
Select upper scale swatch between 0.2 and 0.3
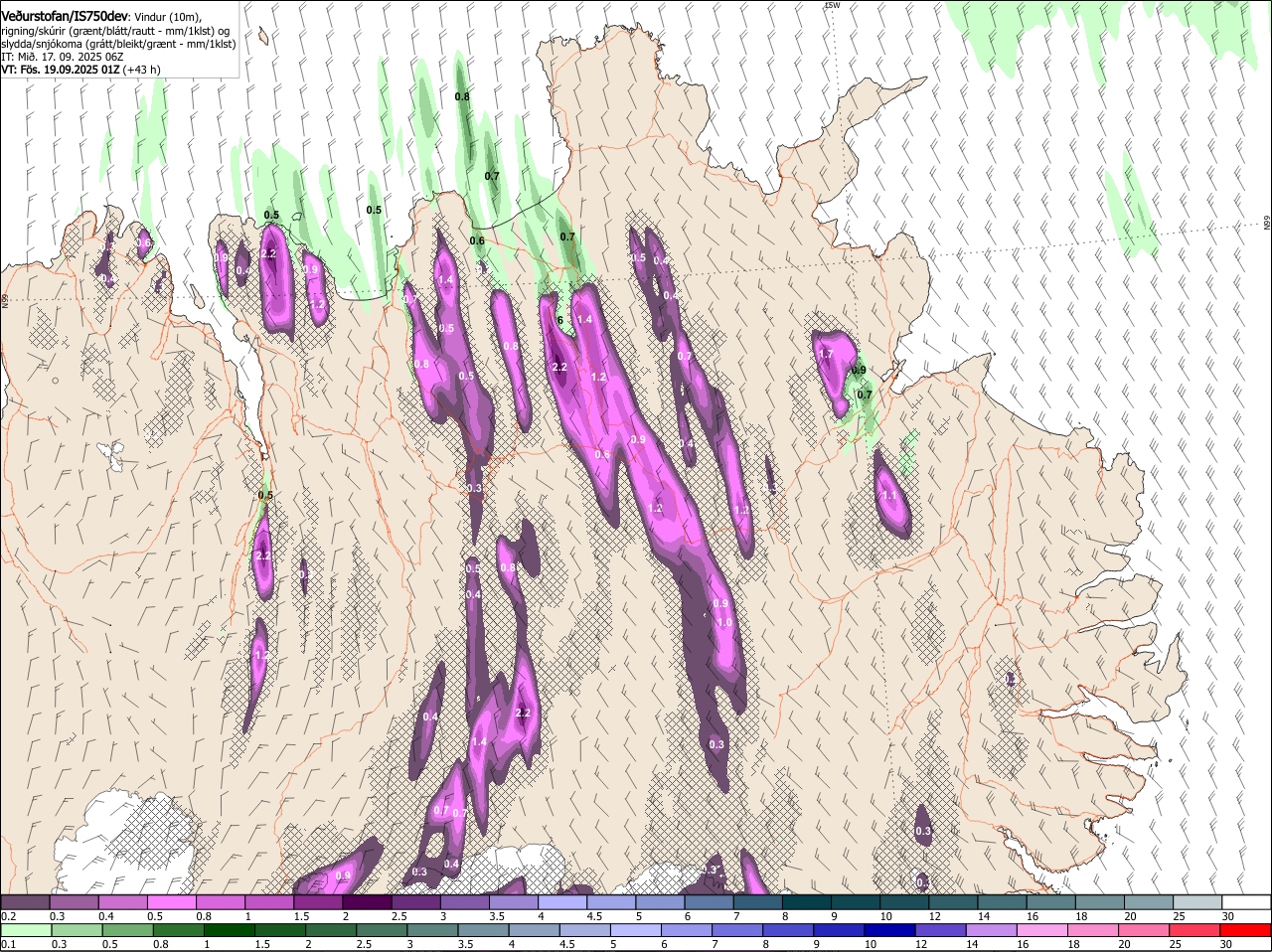coord(25,902)
